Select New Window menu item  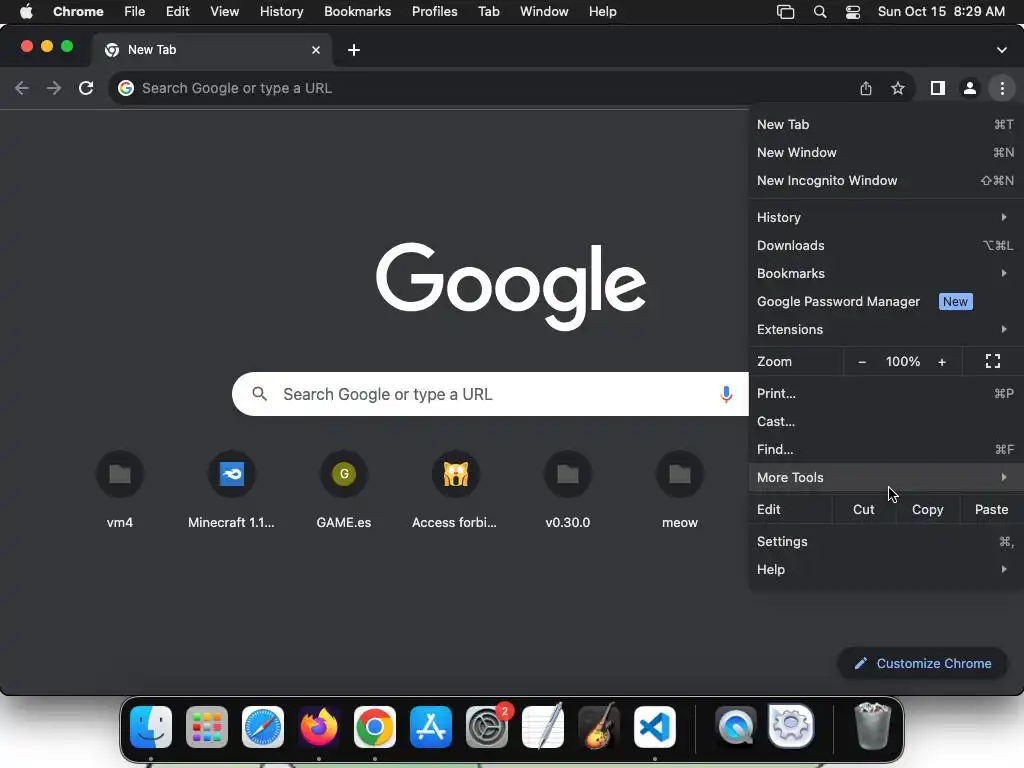coord(886,153)
